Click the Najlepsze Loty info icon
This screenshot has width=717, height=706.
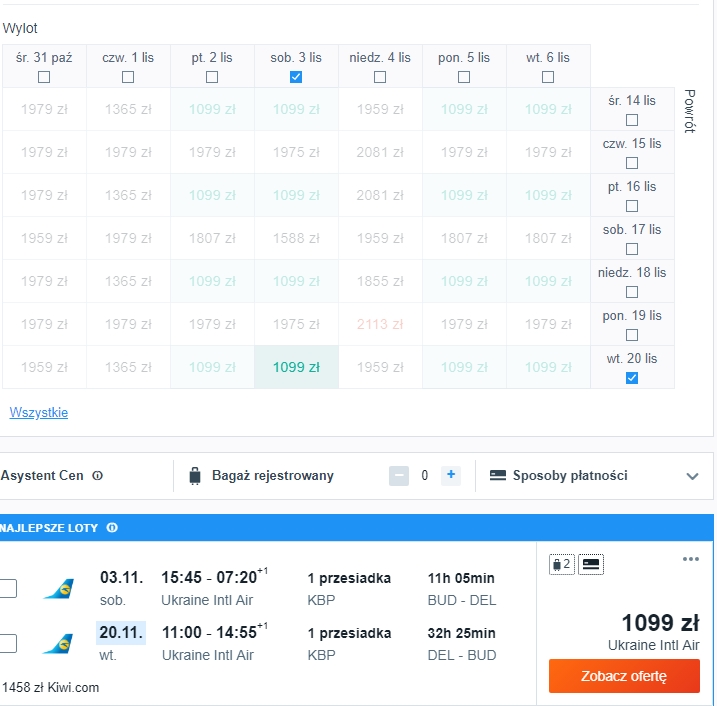point(112,528)
